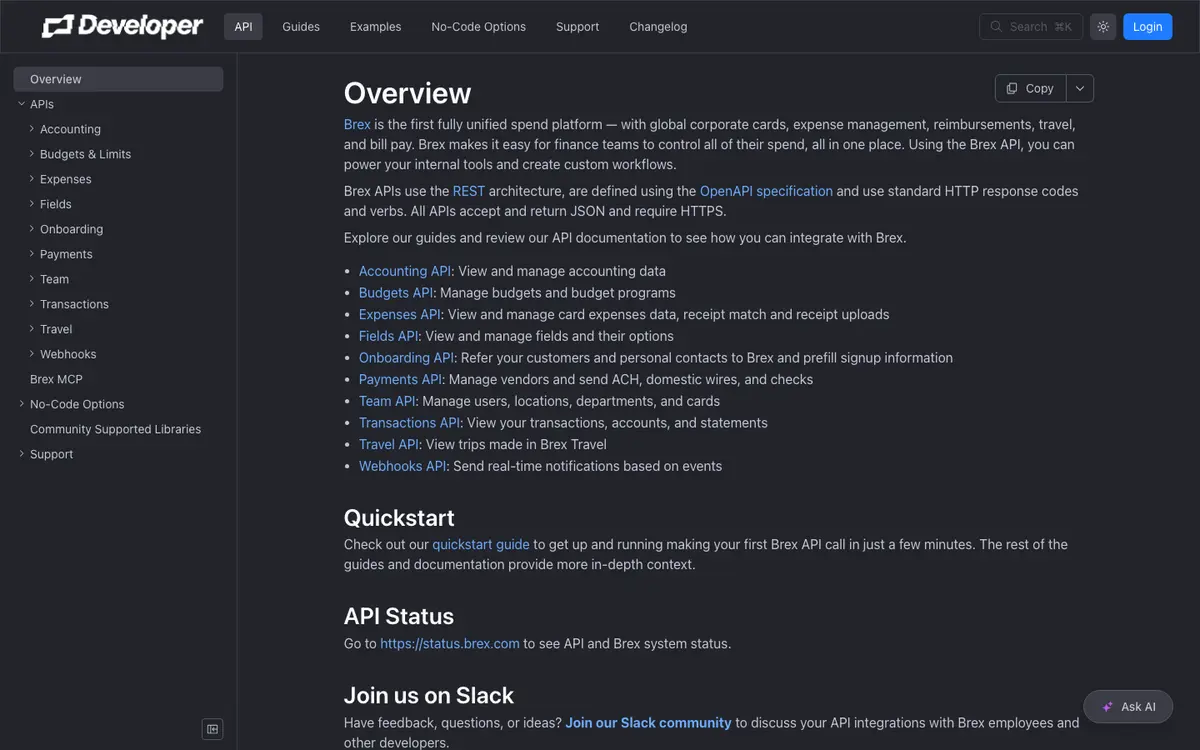Open Community Supported Libraries page
The width and height of the screenshot is (1200, 750).
pyautogui.click(x=118, y=429)
